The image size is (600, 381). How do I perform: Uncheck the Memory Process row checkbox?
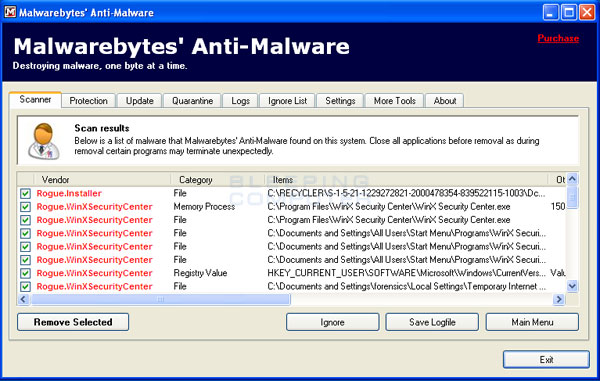coord(25,207)
